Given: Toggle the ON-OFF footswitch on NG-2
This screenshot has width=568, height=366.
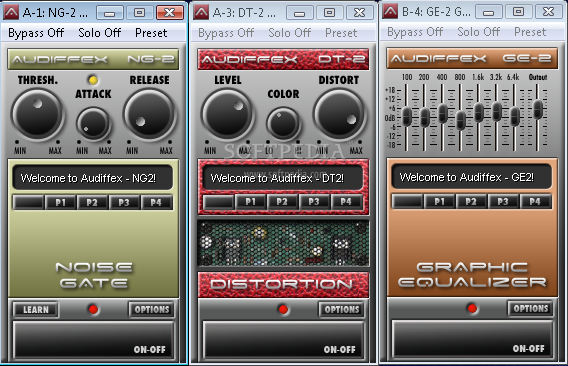Looking at the screenshot, I should pyautogui.click(x=94, y=340).
